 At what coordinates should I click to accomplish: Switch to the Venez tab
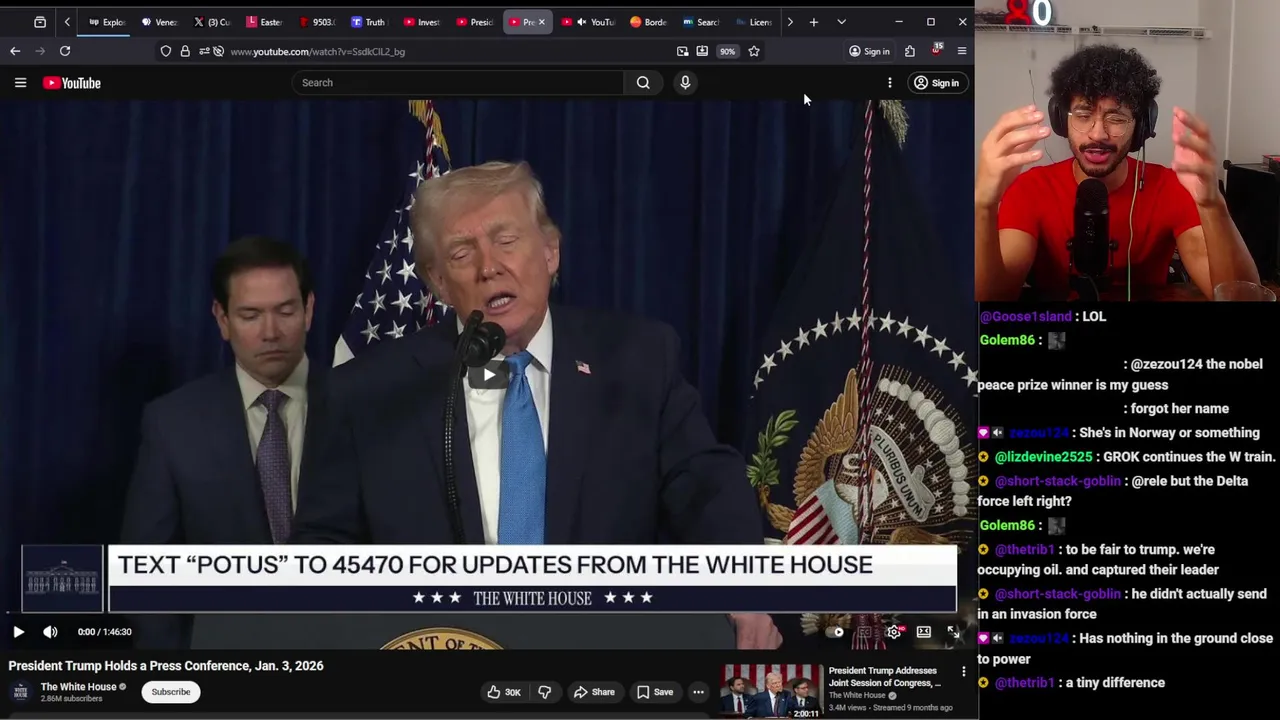[x=159, y=22]
